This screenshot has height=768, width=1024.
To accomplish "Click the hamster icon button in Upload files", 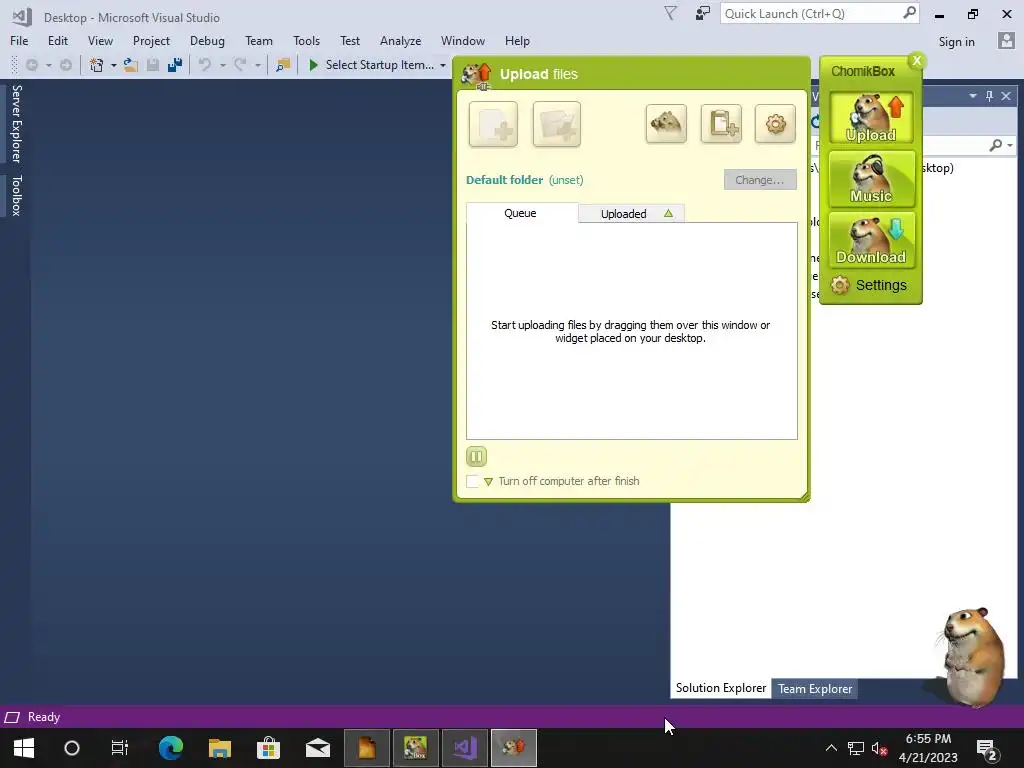I will click(666, 123).
